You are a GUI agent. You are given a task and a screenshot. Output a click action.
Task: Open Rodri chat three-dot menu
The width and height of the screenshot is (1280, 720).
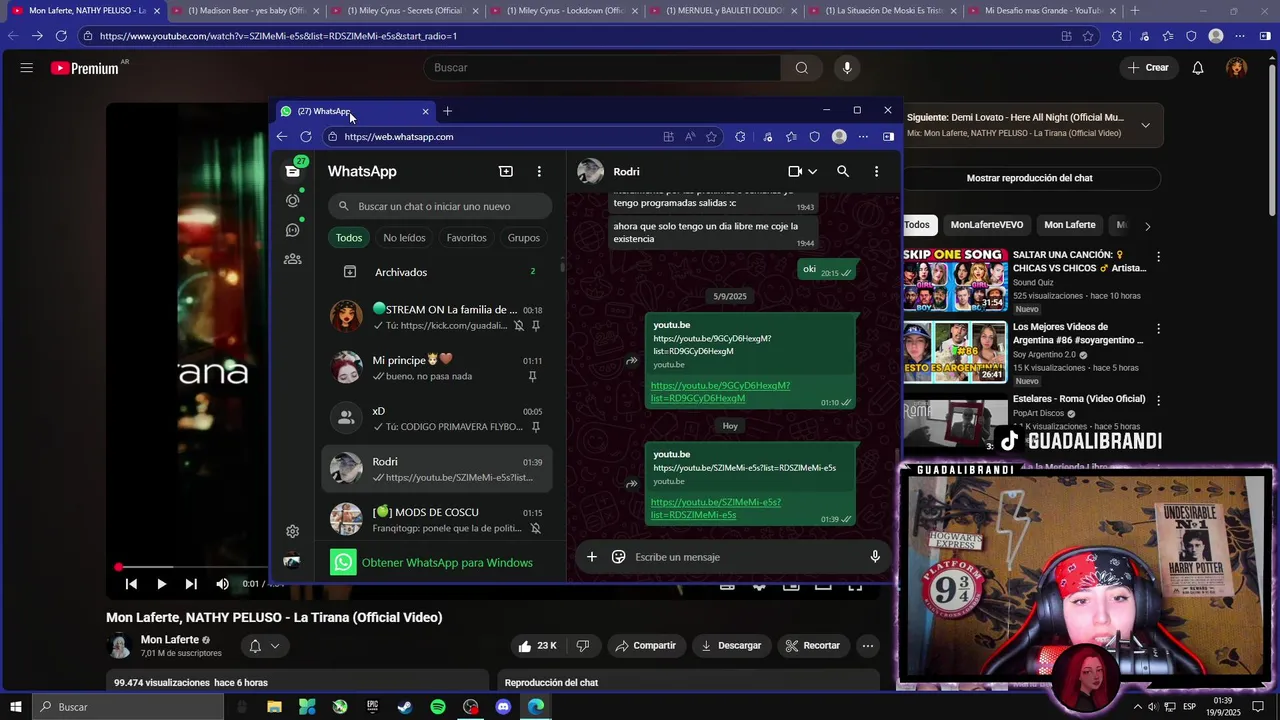[876, 171]
